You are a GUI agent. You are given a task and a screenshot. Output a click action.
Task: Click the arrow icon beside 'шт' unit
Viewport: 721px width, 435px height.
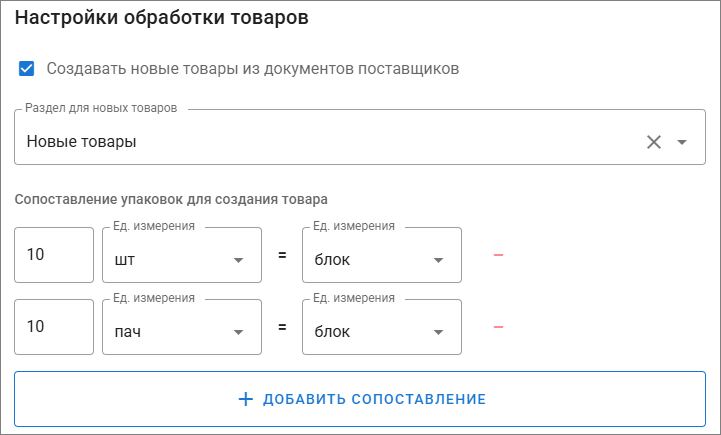click(238, 261)
